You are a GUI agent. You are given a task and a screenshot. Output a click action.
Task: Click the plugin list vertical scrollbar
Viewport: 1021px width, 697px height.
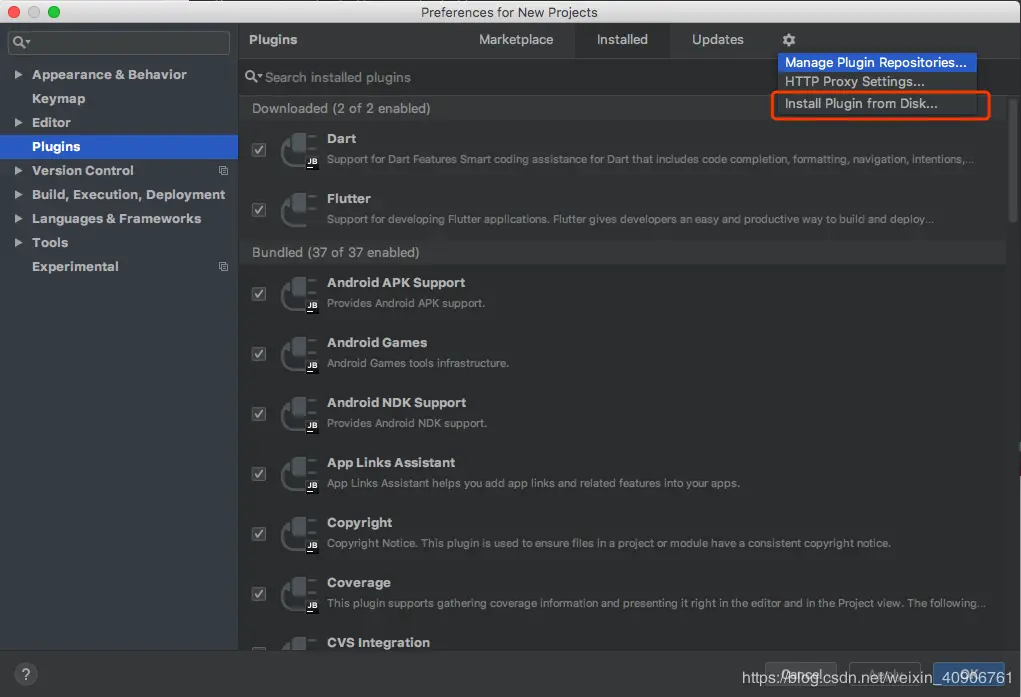(1013, 160)
